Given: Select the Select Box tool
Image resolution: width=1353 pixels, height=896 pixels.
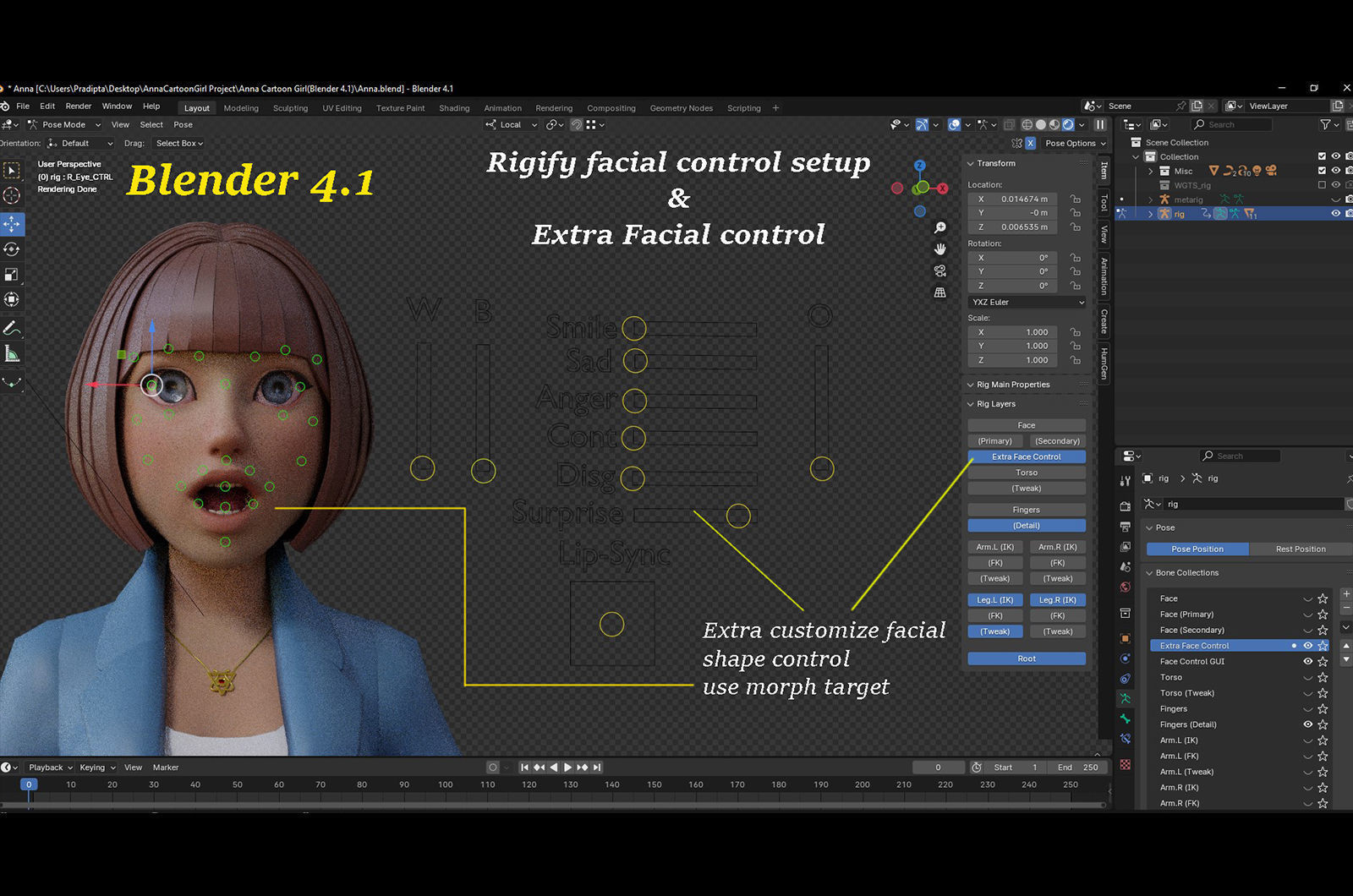Looking at the screenshot, I should point(12,171).
